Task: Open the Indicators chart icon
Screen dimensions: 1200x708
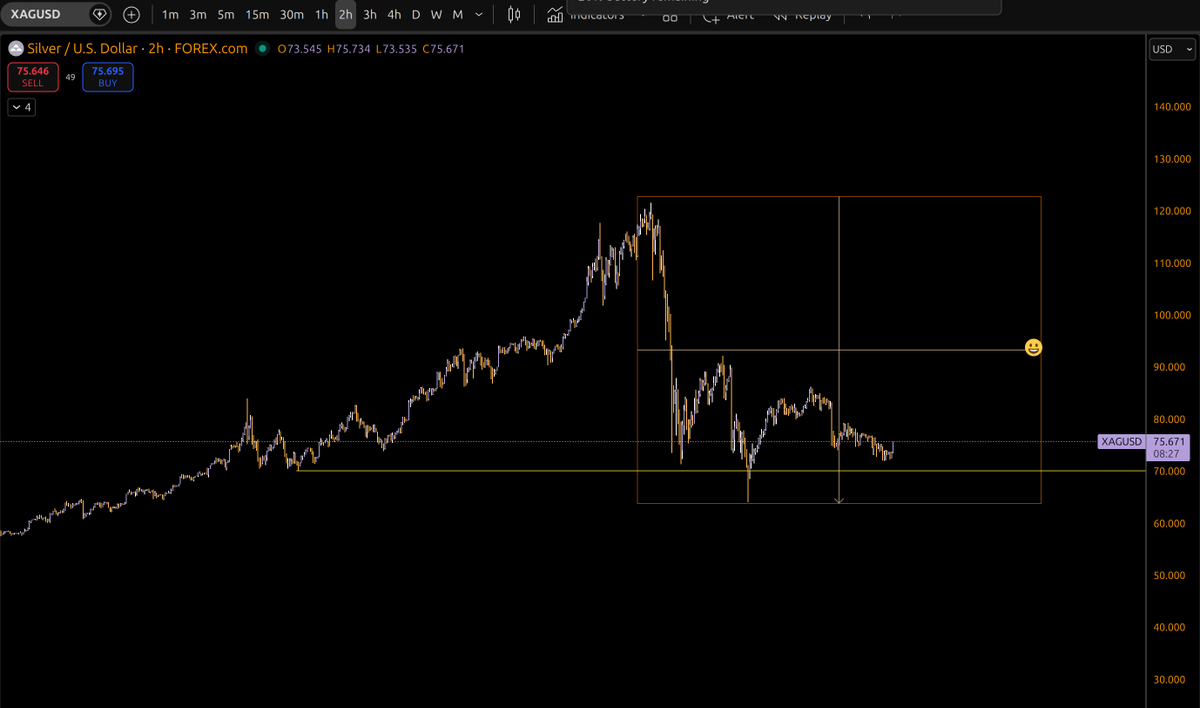Action: pos(556,15)
